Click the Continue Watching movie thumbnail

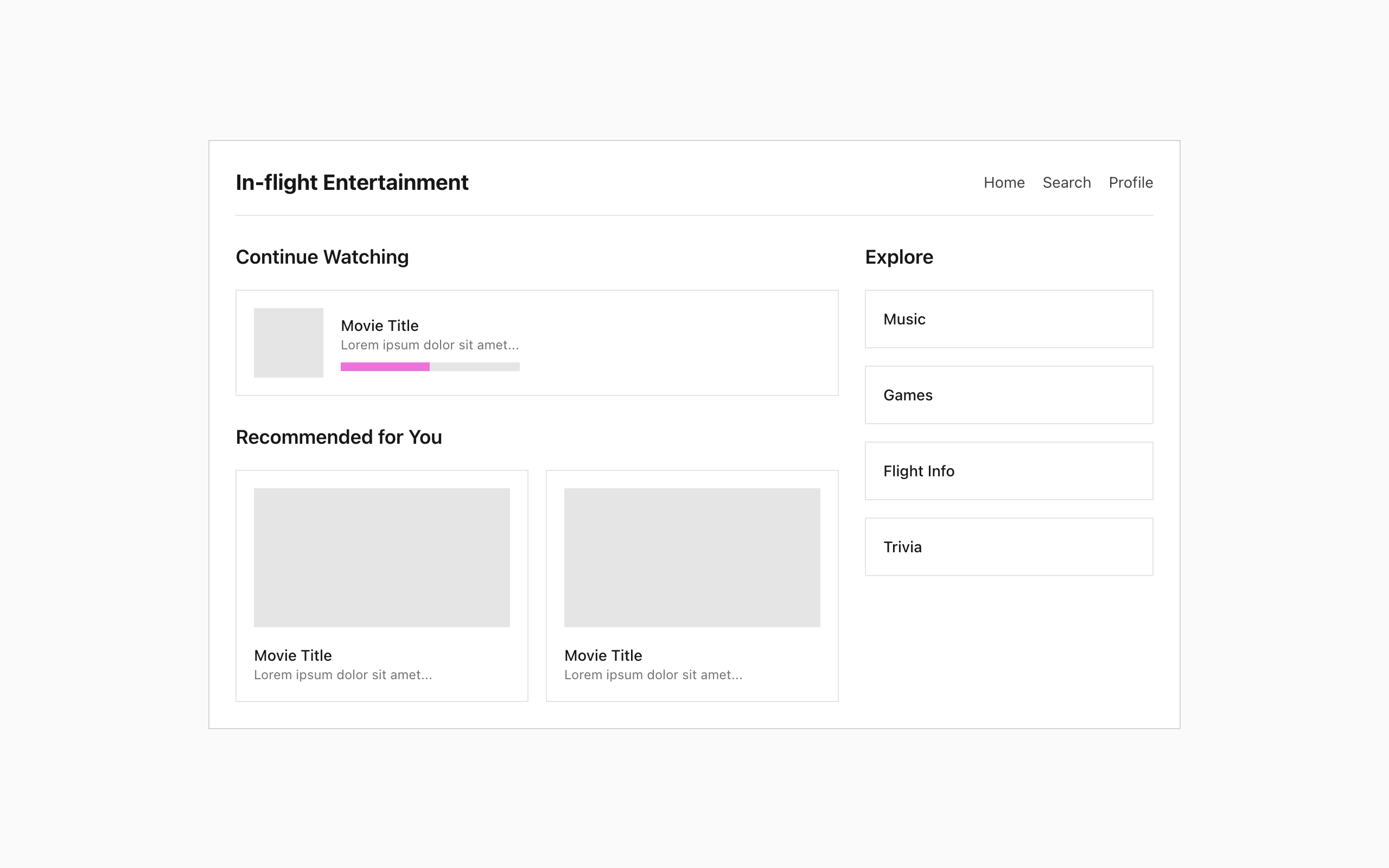289,343
